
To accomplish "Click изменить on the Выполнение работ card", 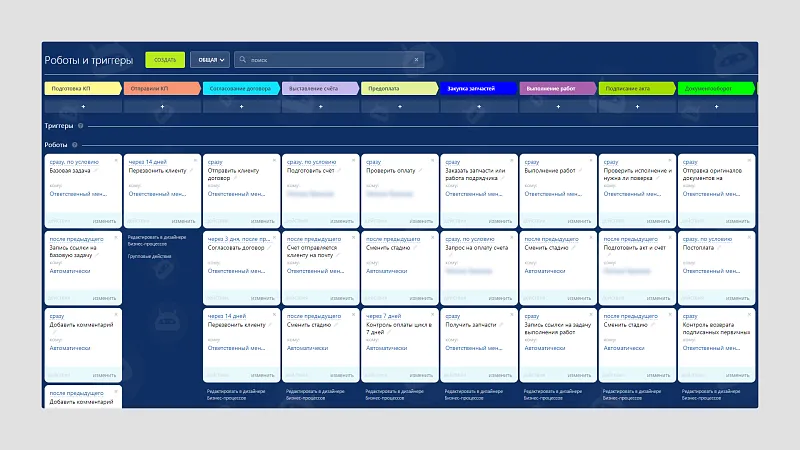I will coord(579,221).
